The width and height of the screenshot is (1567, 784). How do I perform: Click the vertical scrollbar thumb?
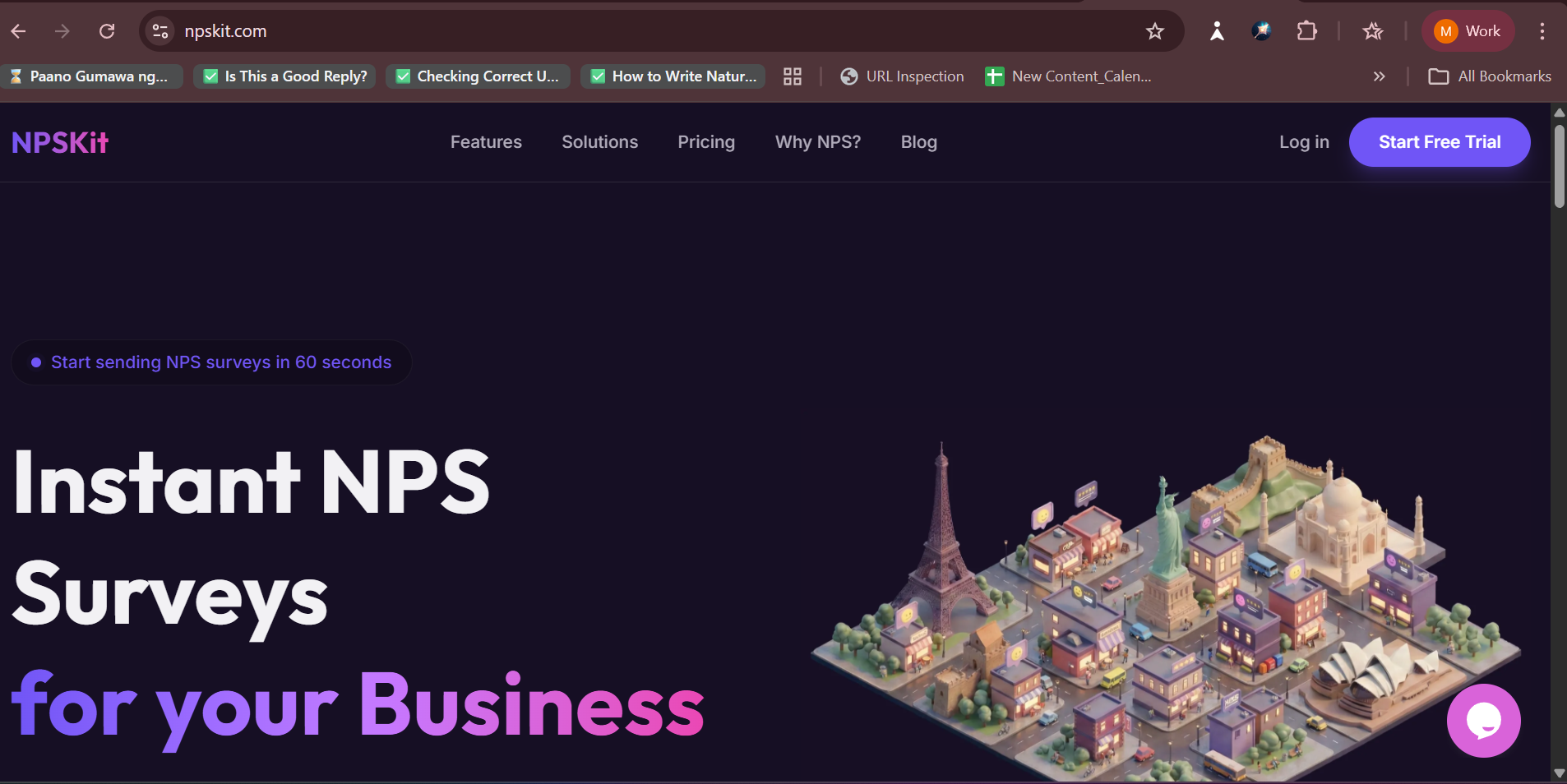(x=1559, y=166)
